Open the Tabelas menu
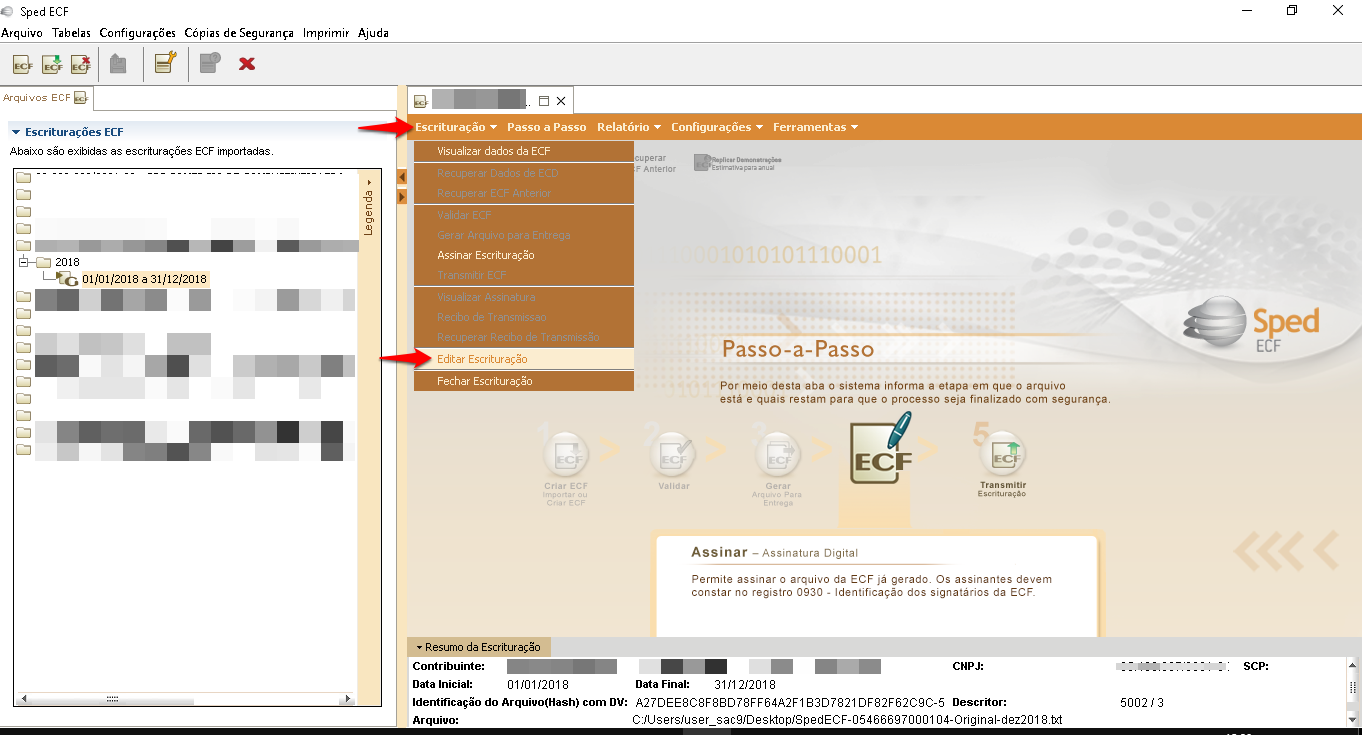The width and height of the screenshot is (1362, 735). tap(71, 33)
